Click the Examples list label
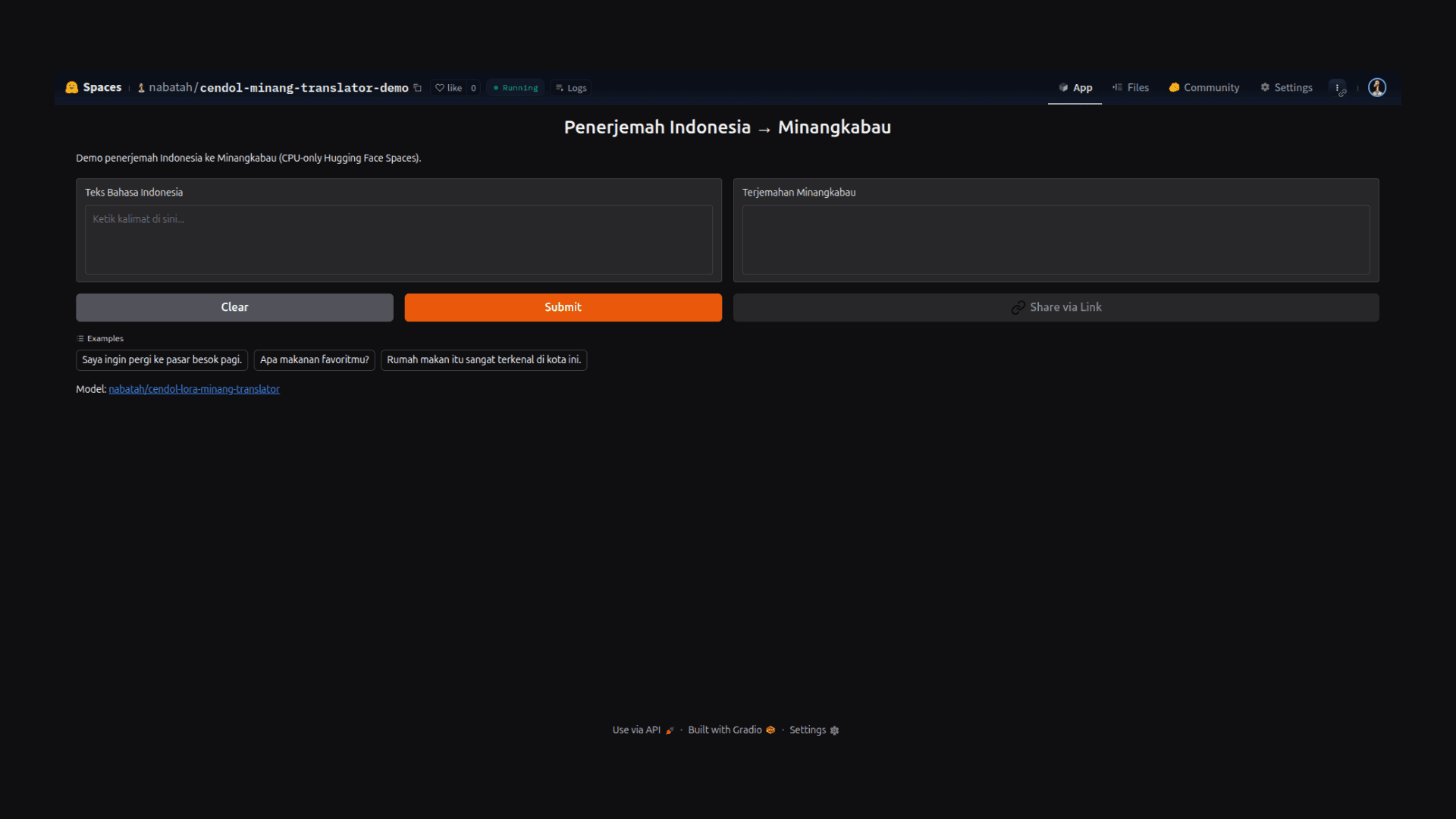1456x819 pixels. click(x=100, y=339)
